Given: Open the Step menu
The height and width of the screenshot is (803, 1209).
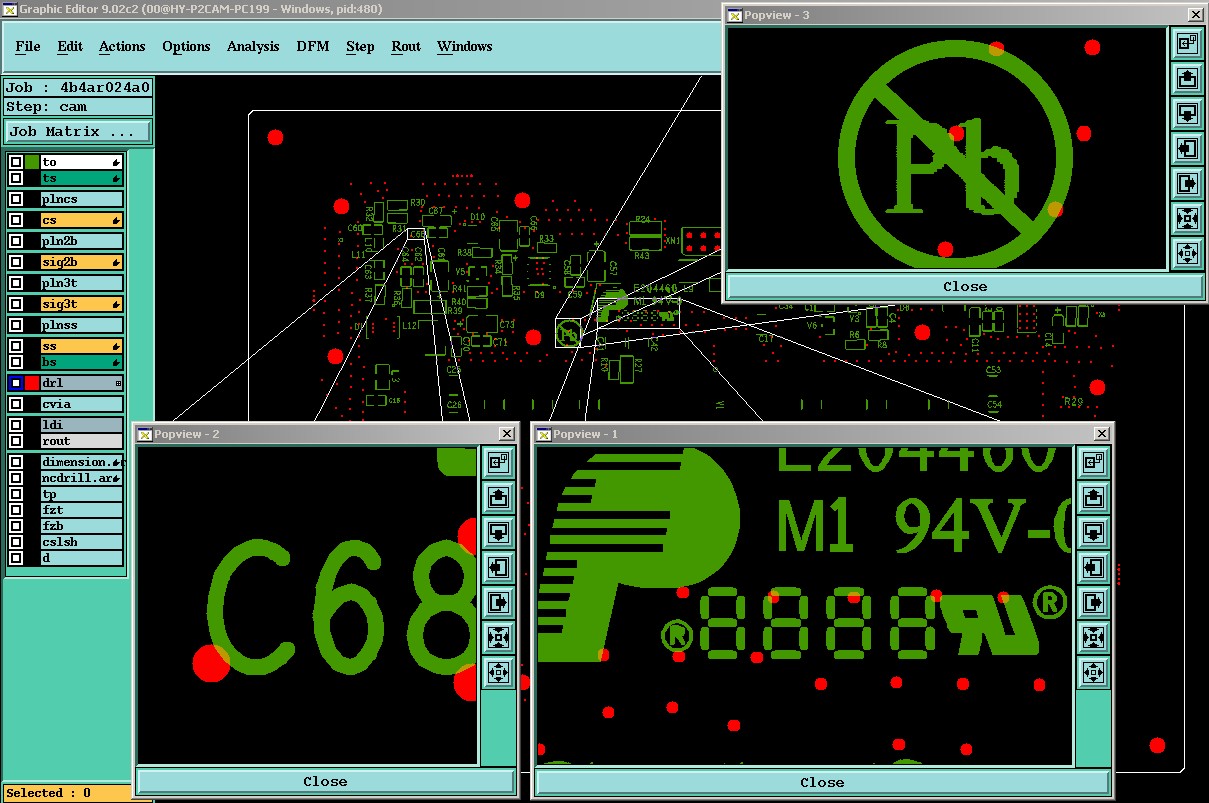Looking at the screenshot, I should [x=360, y=46].
